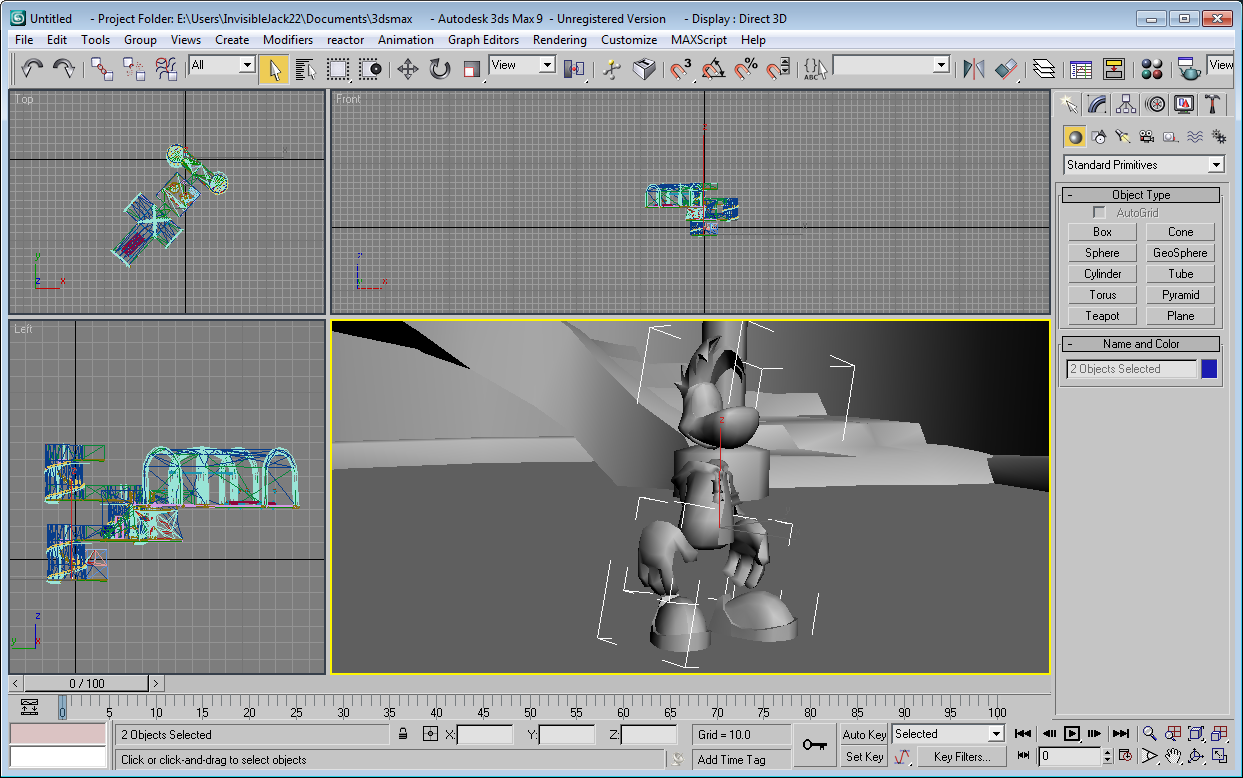Click the Align tool icon

pos(1006,68)
